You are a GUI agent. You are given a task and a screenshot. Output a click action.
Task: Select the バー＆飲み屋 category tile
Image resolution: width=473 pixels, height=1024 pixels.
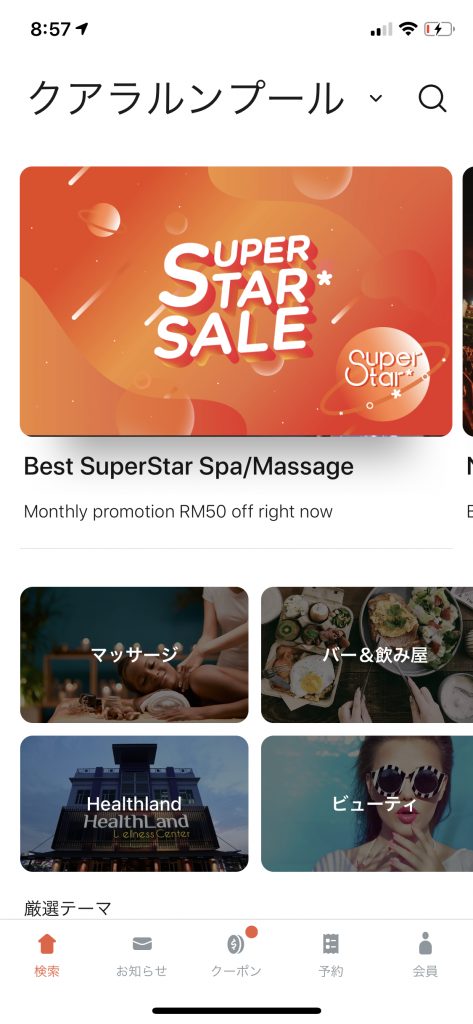tap(367, 654)
